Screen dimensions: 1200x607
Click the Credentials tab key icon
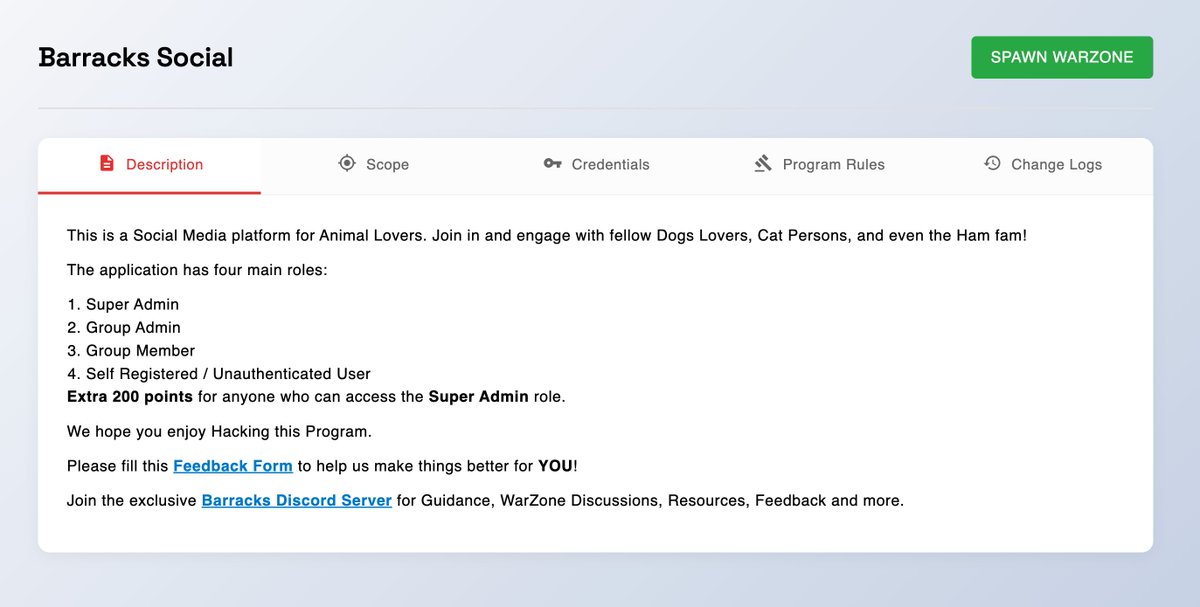(552, 163)
